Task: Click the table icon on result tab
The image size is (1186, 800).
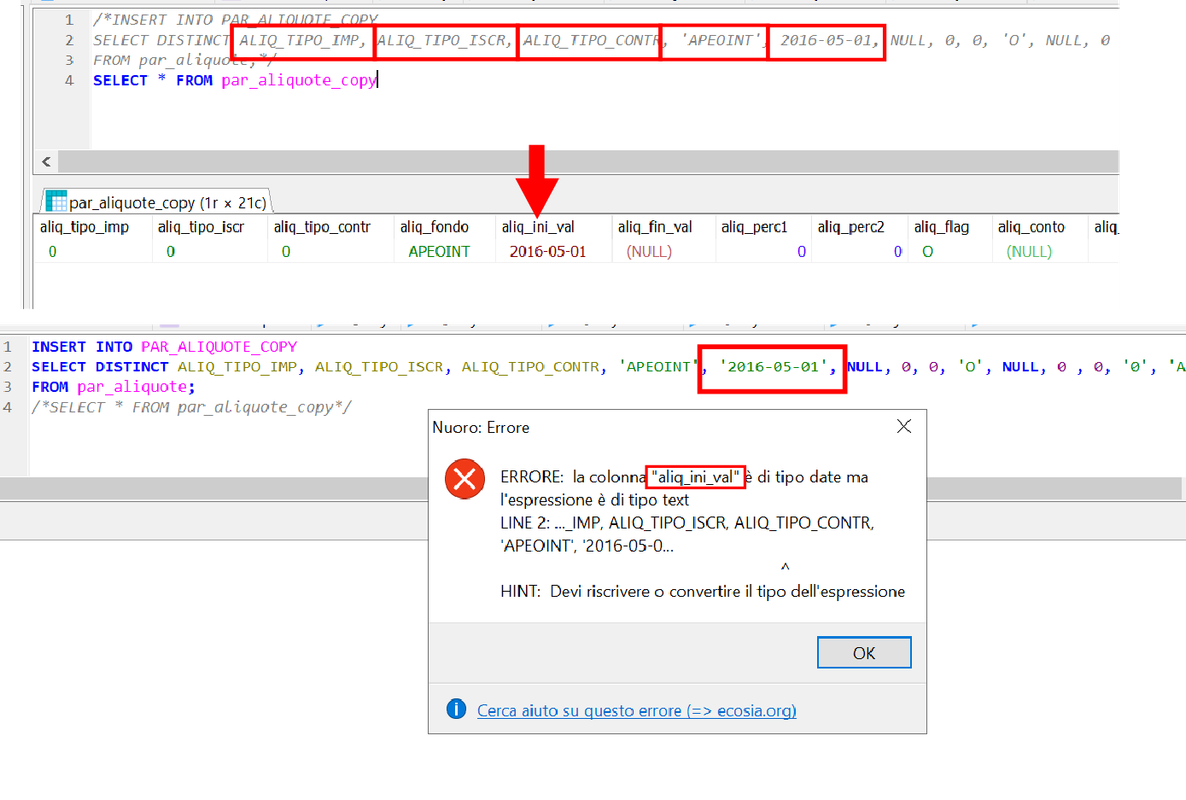Action: click(x=56, y=201)
